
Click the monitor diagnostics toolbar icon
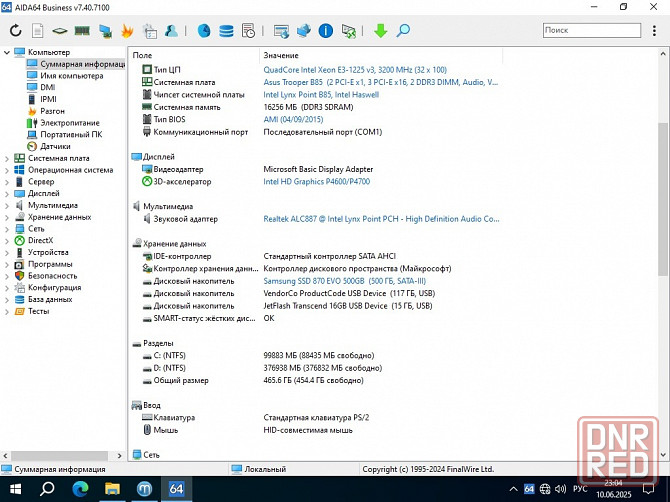[x=105, y=31]
